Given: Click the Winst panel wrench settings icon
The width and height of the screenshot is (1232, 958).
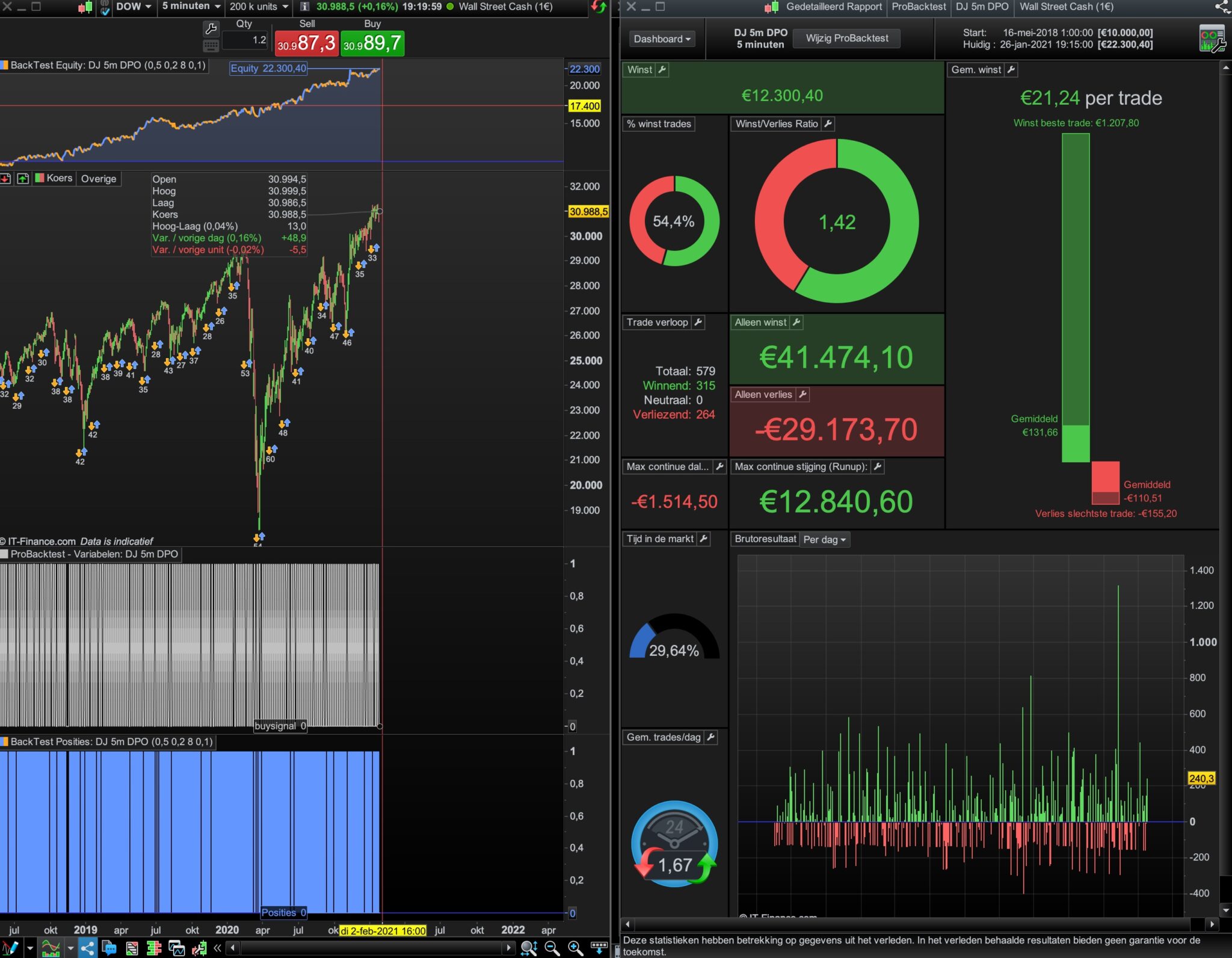Looking at the screenshot, I should pos(662,70).
